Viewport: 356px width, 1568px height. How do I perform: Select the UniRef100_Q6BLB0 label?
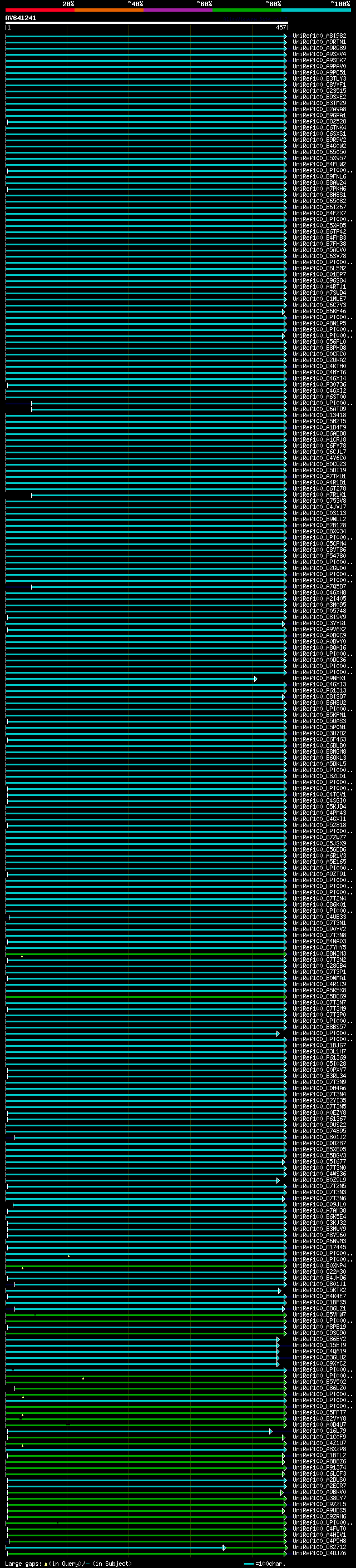[319, 745]
